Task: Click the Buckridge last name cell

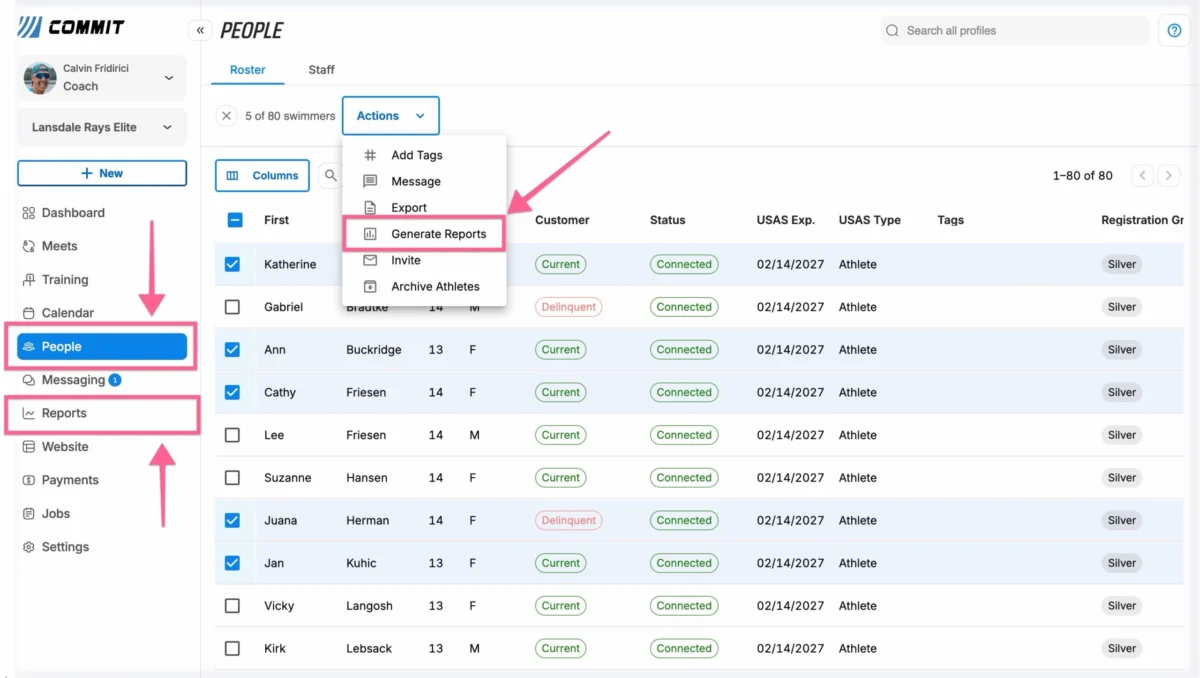Action: point(374,350)
